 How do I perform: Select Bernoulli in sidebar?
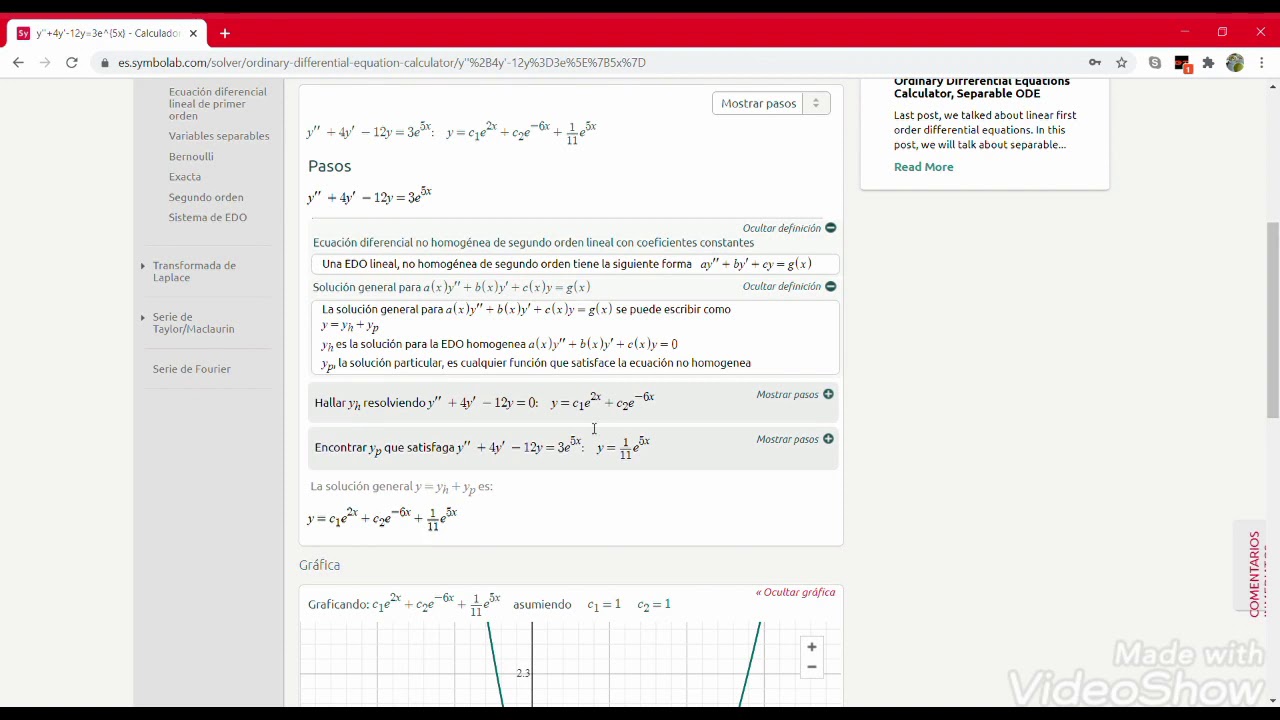coord(191,156)
